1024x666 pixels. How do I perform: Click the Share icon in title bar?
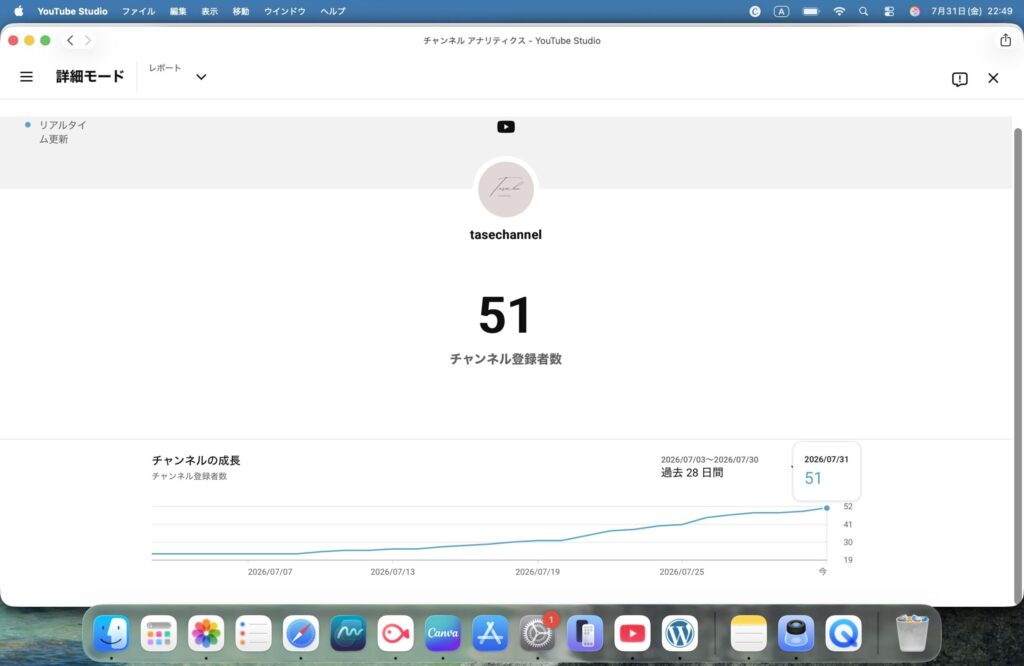point(1006,40)
